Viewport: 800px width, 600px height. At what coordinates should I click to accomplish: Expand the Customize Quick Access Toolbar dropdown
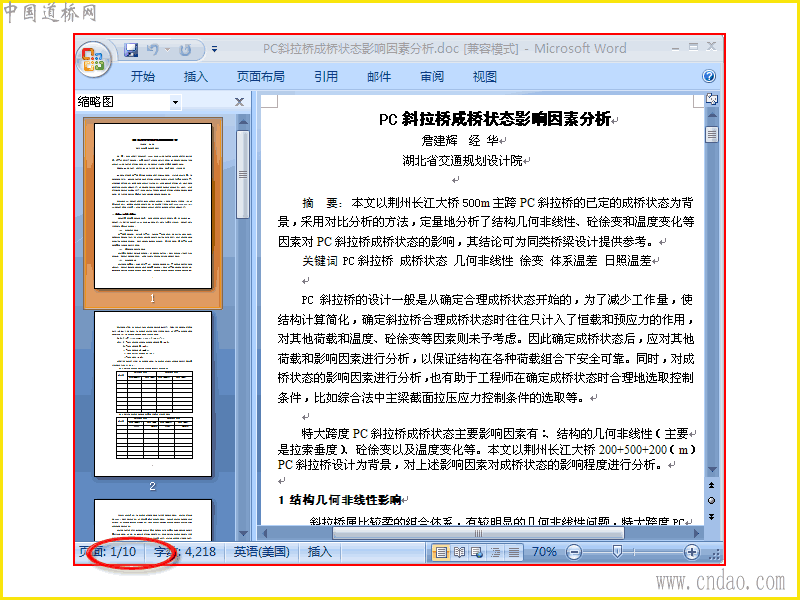[x=214, y=49]
